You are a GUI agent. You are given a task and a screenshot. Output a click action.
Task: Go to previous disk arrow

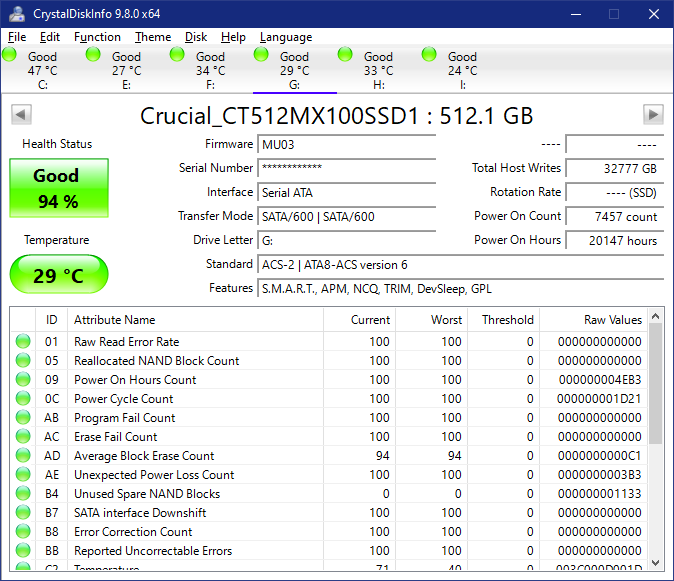click(x=21, y=114)
